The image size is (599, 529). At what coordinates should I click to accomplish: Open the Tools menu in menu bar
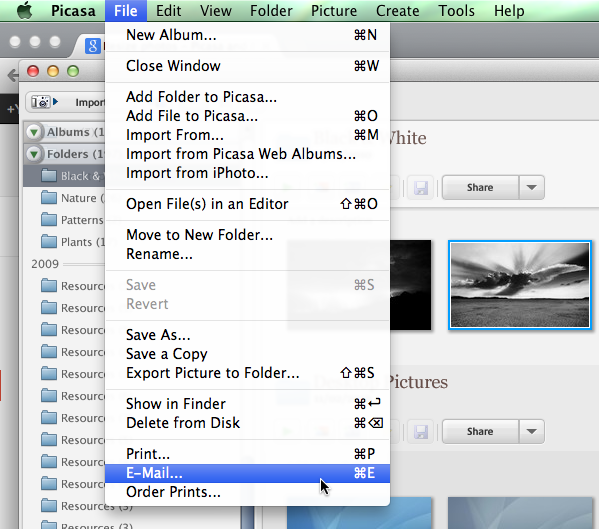point(457,11)
